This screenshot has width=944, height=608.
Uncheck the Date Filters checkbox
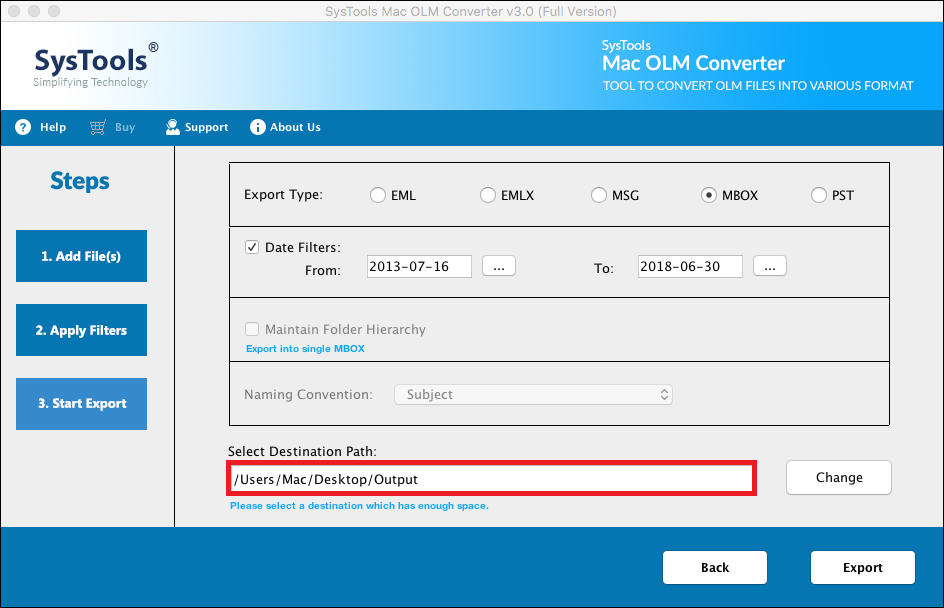point(252,247)
